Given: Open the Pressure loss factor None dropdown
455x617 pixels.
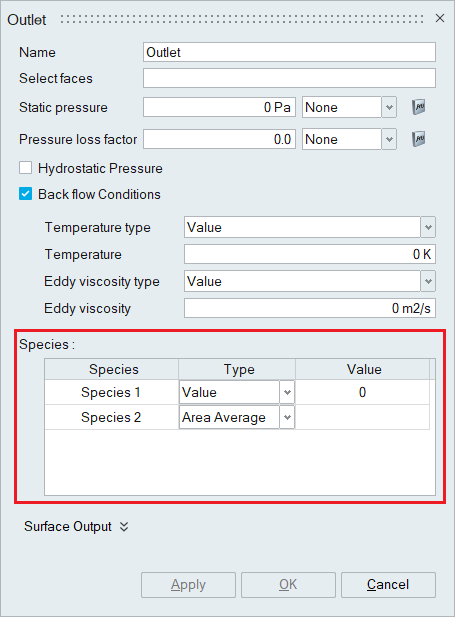Looking at the screenshot, I should click(x=349, y=139).
